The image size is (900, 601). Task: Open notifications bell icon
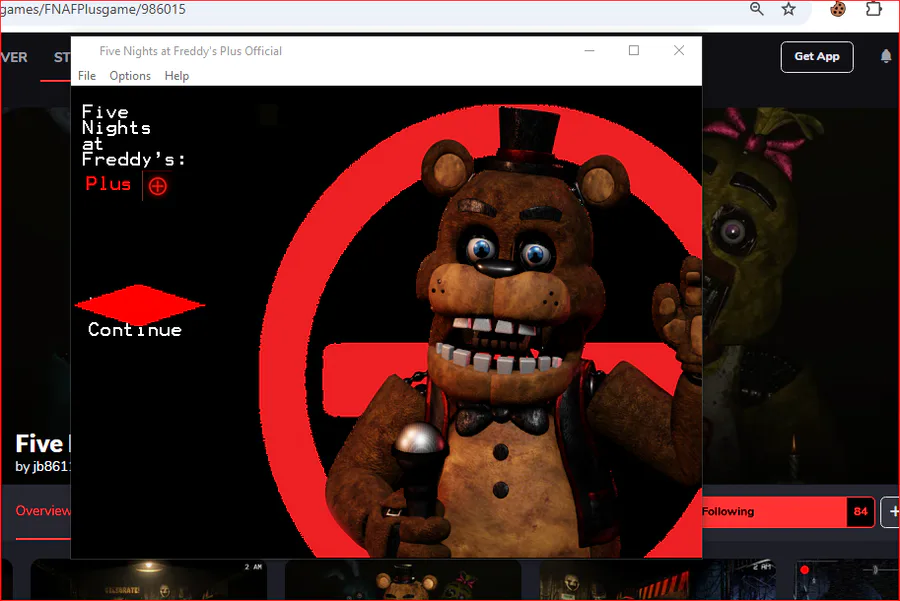(x=886, y=56)
